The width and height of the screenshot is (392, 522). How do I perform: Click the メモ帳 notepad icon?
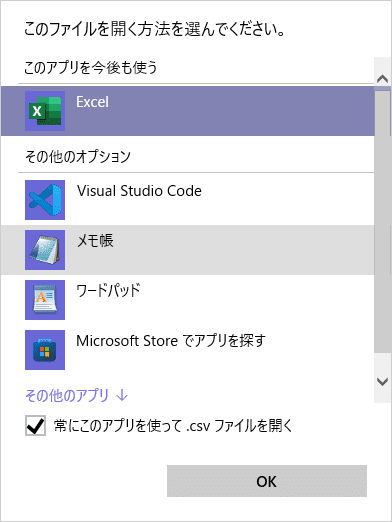coord(45,250)
